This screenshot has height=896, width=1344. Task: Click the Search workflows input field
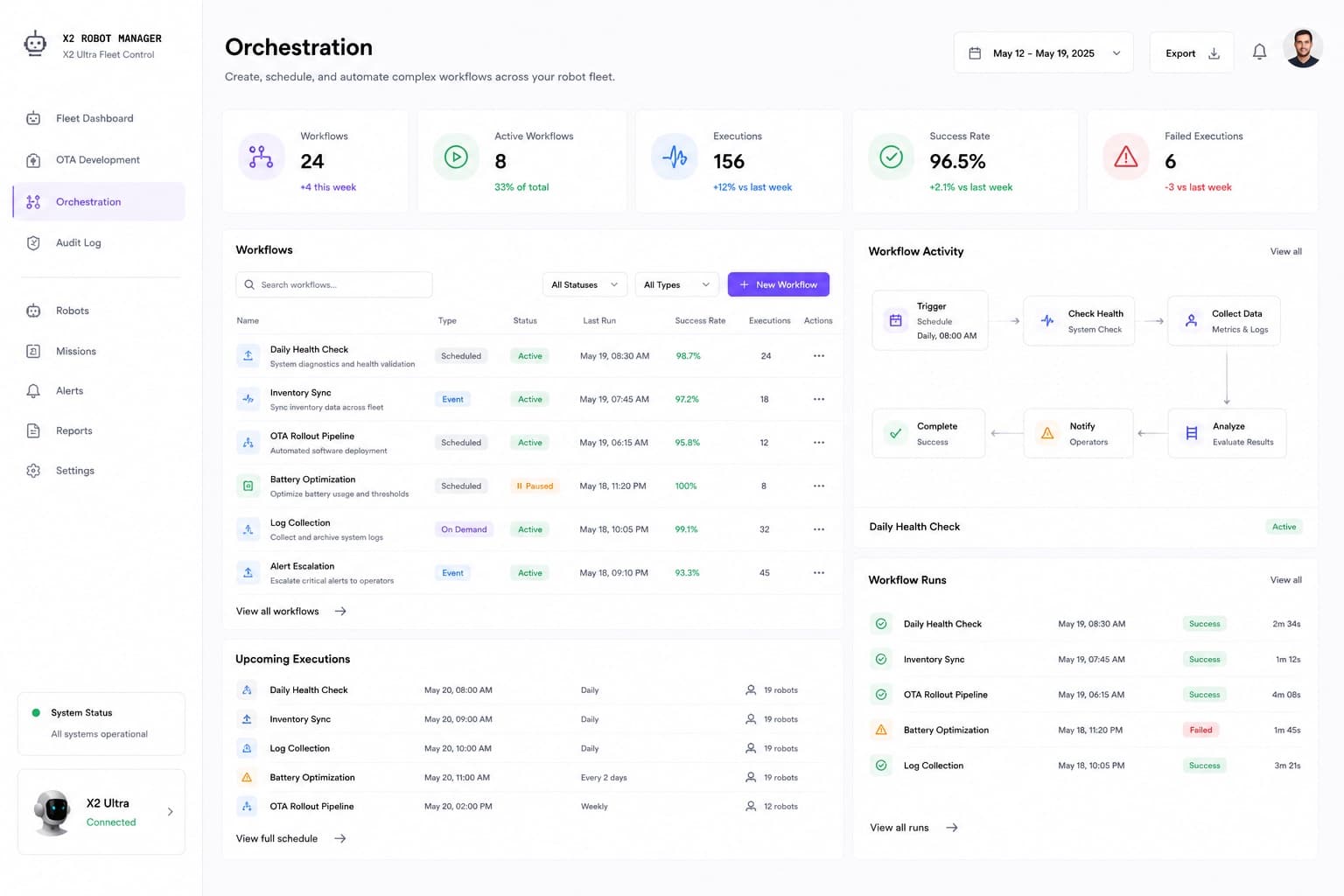(x=334, y=284)
